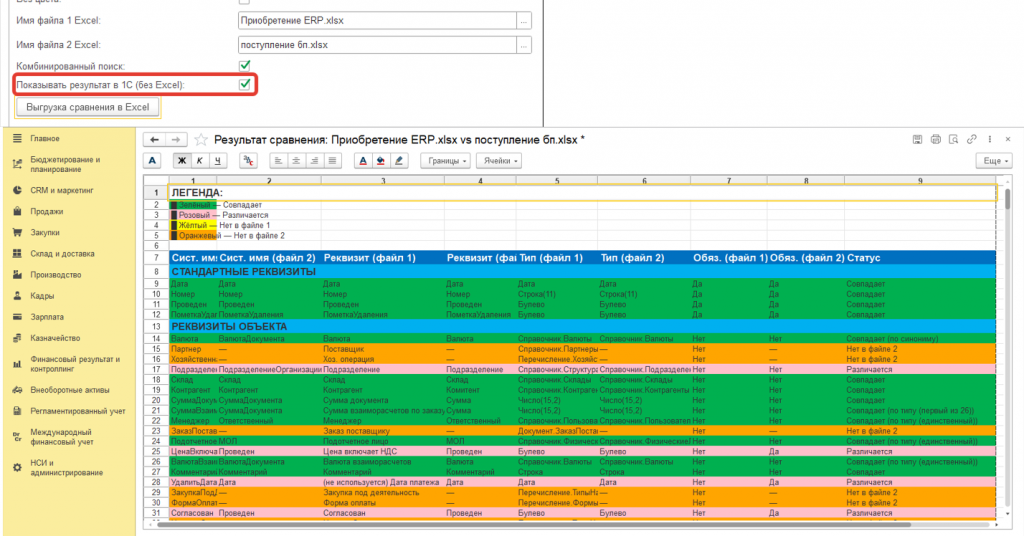1024x536 pixels.
Task: Browse for file 2 with ellipsis button
Action: [x=524, y=45]
